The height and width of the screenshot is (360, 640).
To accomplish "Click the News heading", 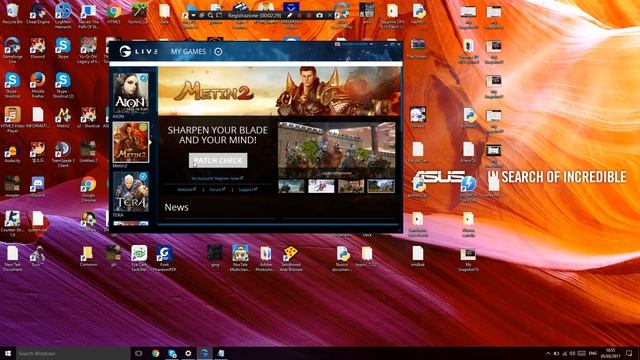I will click(176, 207).
